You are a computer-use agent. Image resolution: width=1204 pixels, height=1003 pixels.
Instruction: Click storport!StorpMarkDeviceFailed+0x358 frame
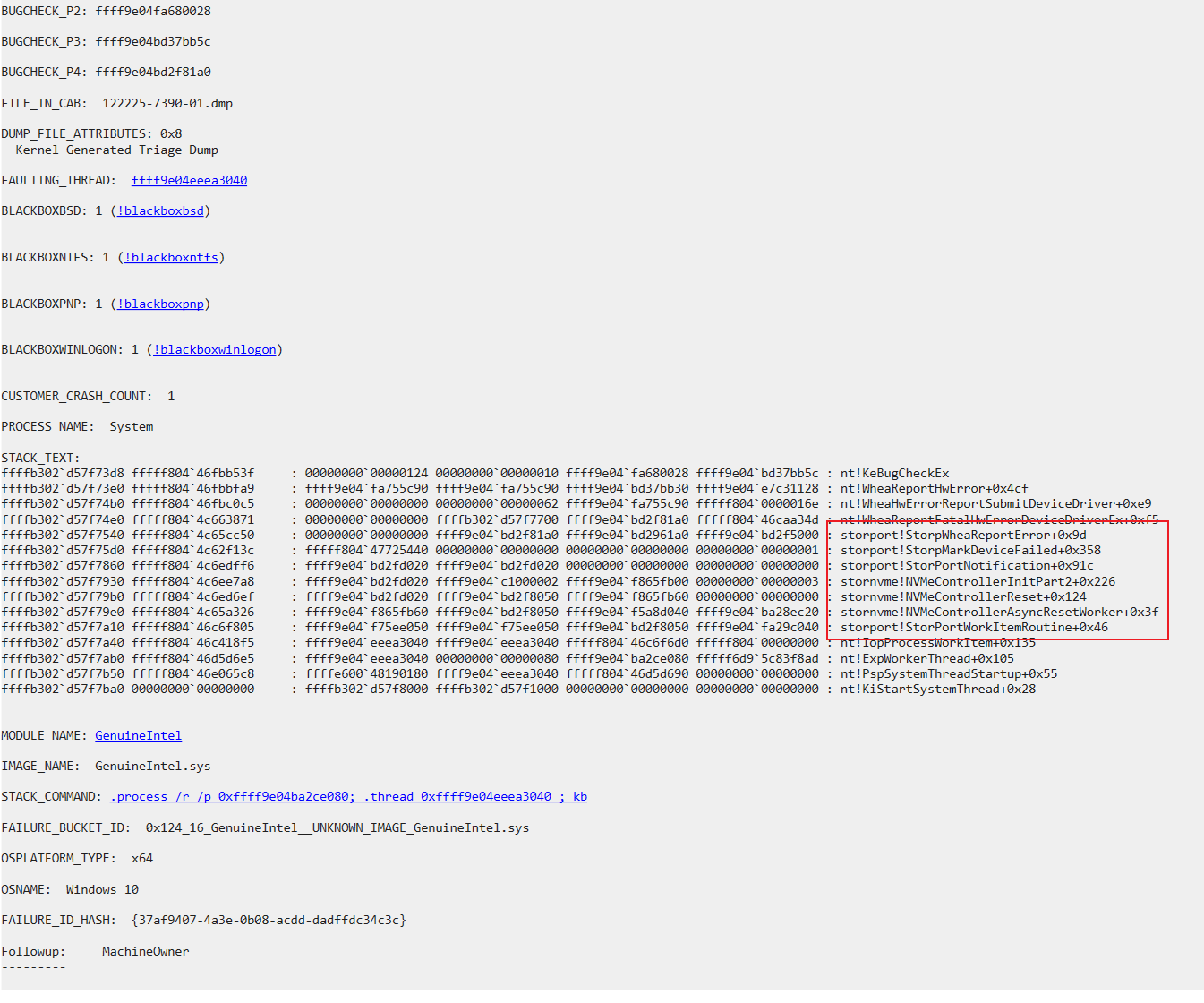coord(970,550)
